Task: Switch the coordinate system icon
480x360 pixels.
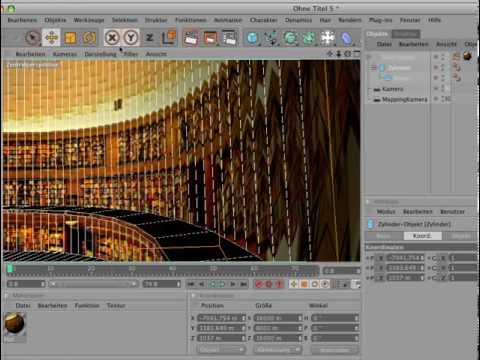Action: (x=169, y=38)
